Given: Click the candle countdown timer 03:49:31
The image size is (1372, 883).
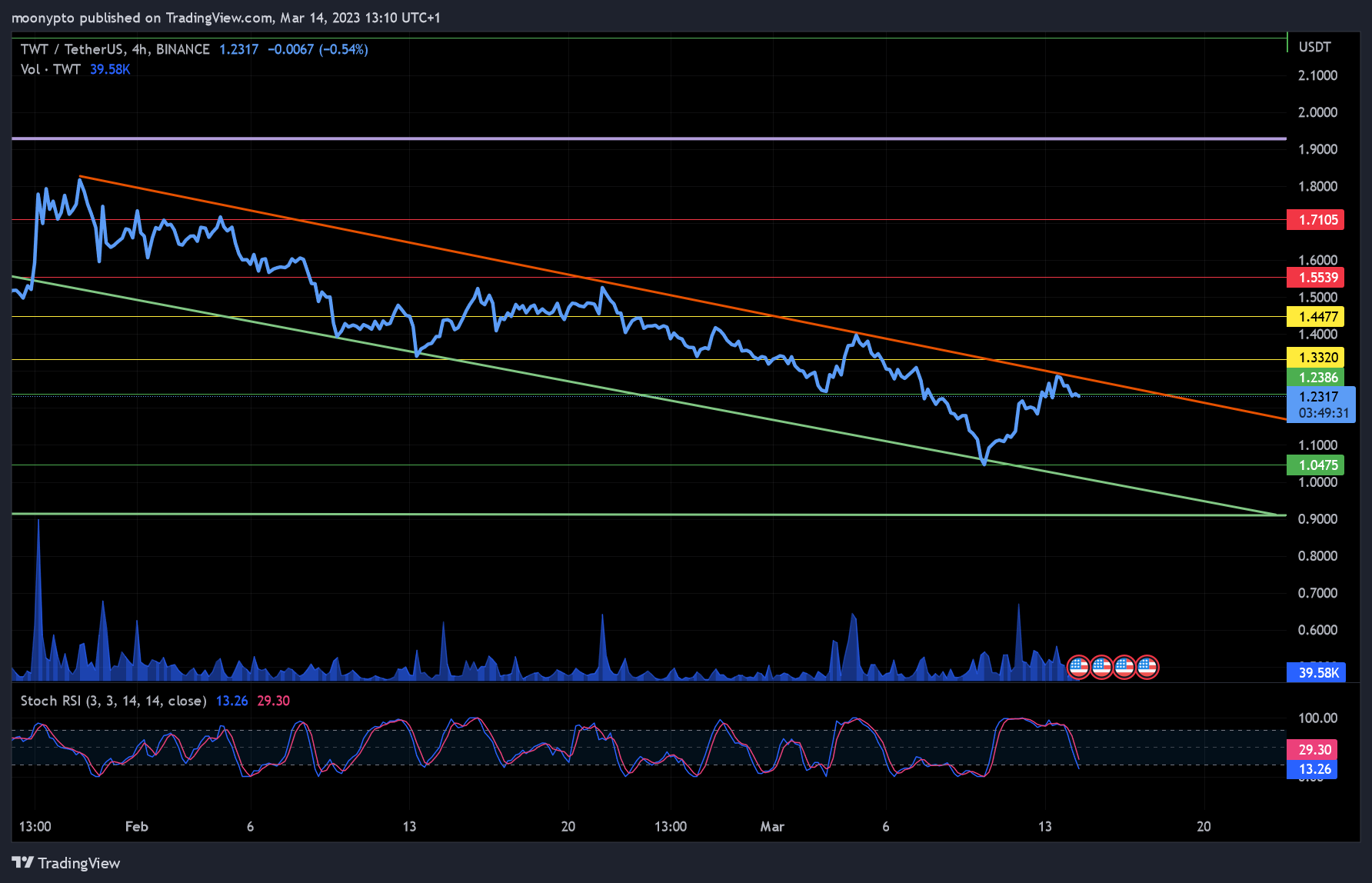Looking at the screenshot, I should pyautogui.click(x=1323, y=413).
